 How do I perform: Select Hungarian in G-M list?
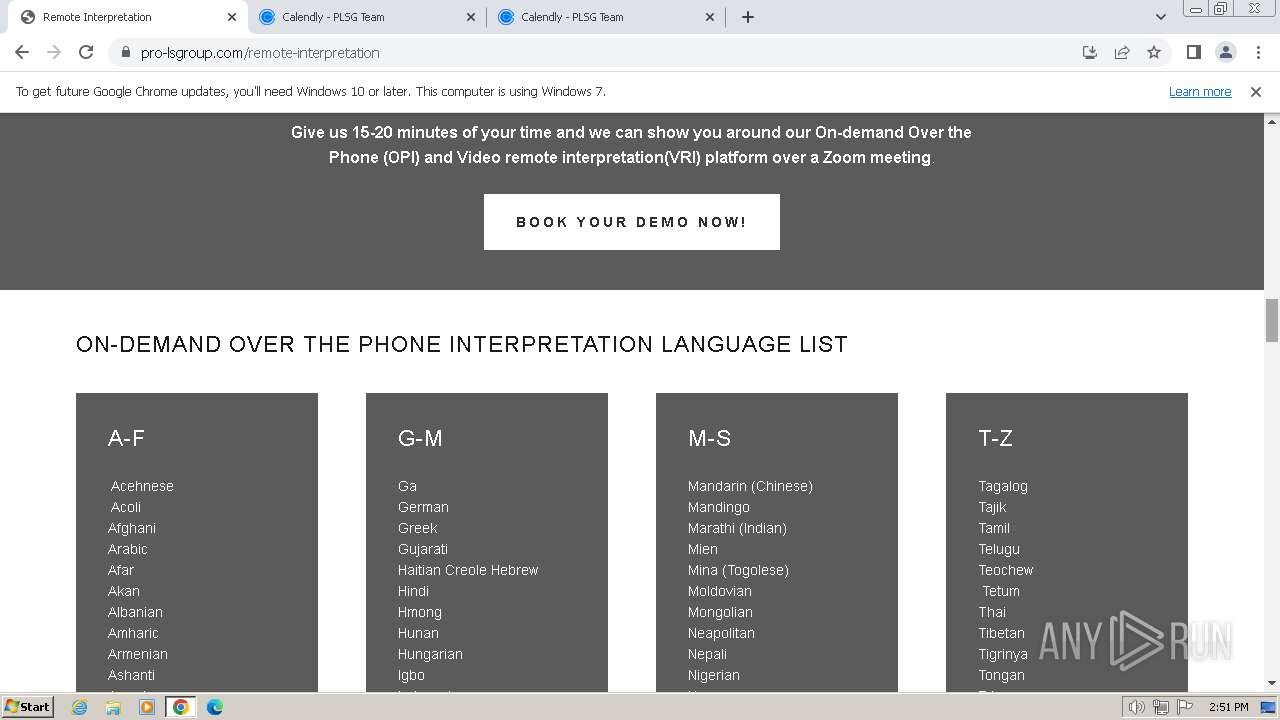point(430,654)
